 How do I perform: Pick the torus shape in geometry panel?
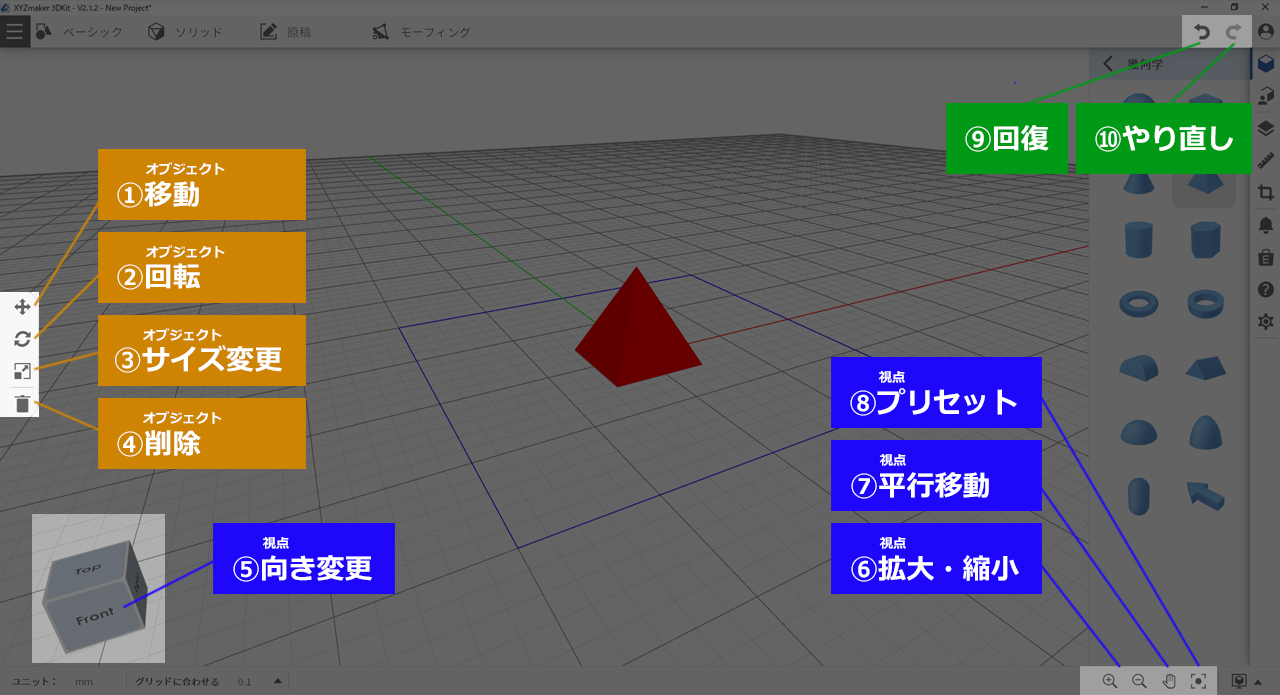click(1138, 301)
